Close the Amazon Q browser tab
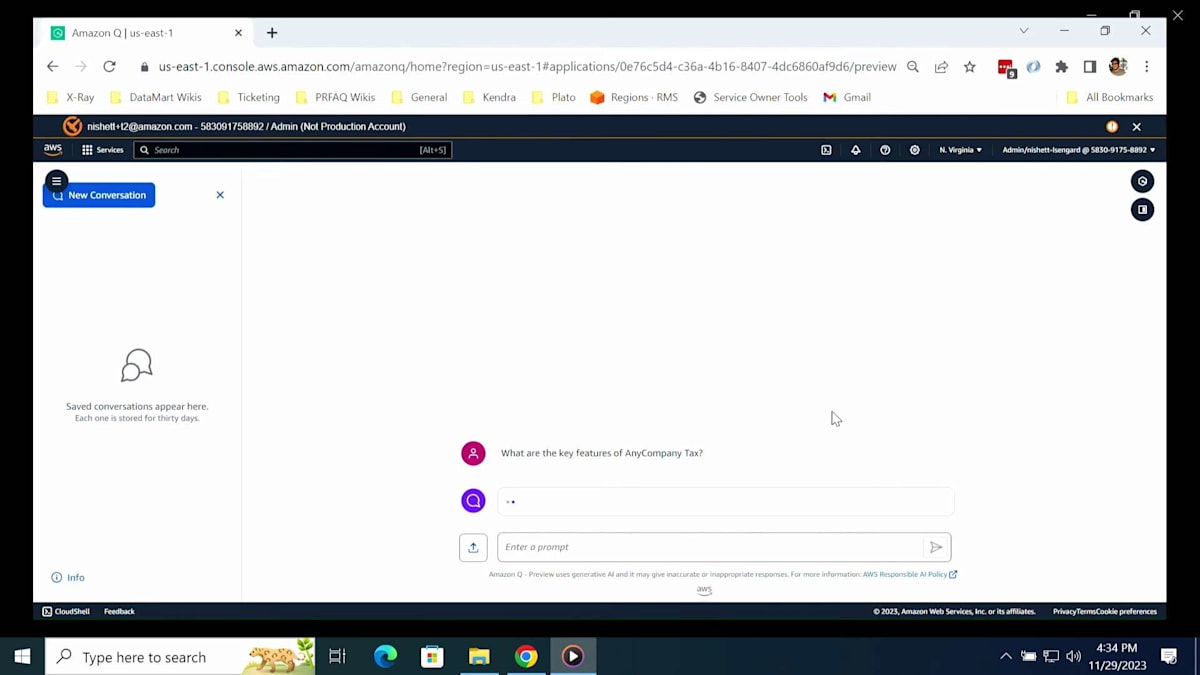 pyautogui.click(x=238, y=33)
